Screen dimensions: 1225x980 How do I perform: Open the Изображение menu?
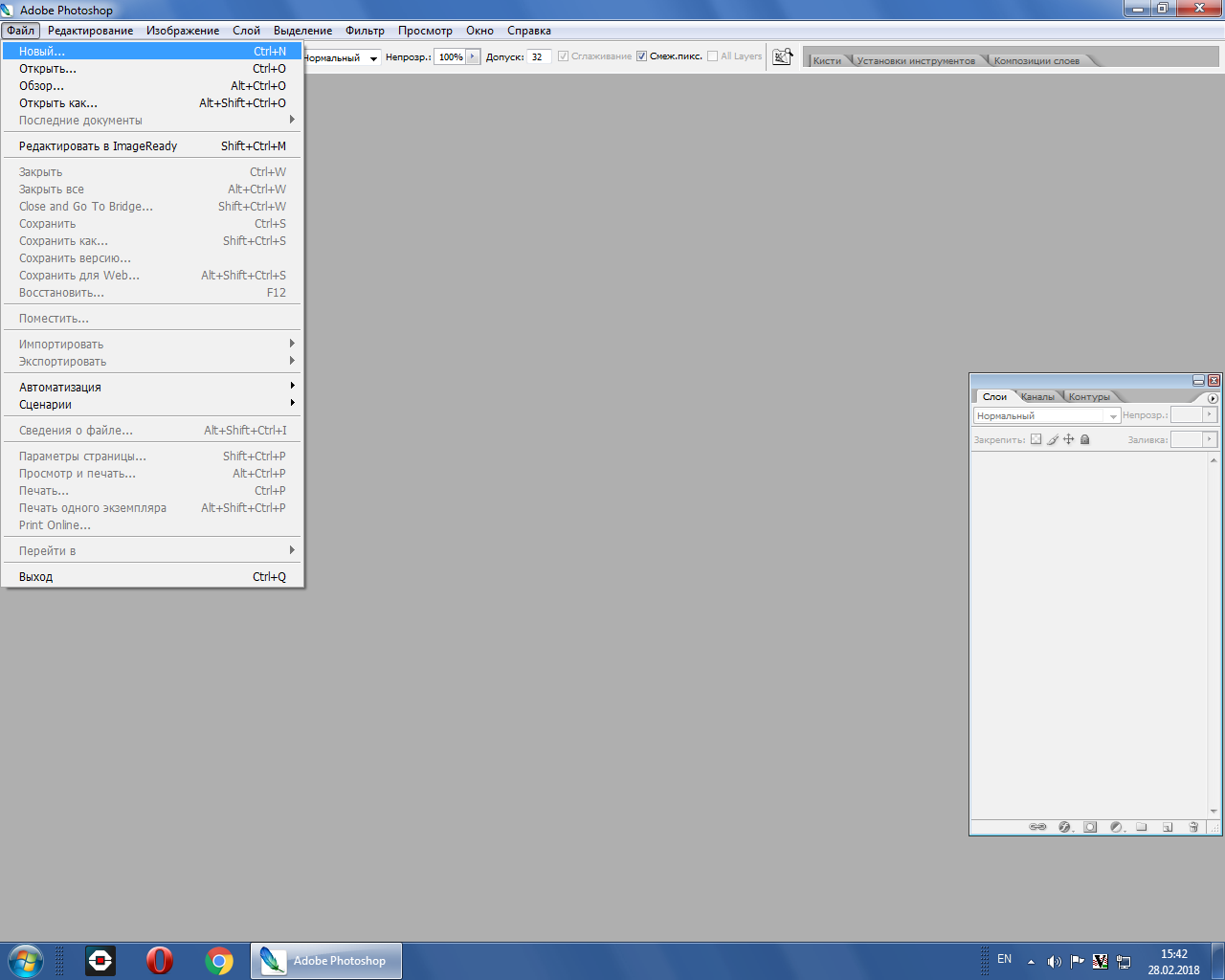183,31
